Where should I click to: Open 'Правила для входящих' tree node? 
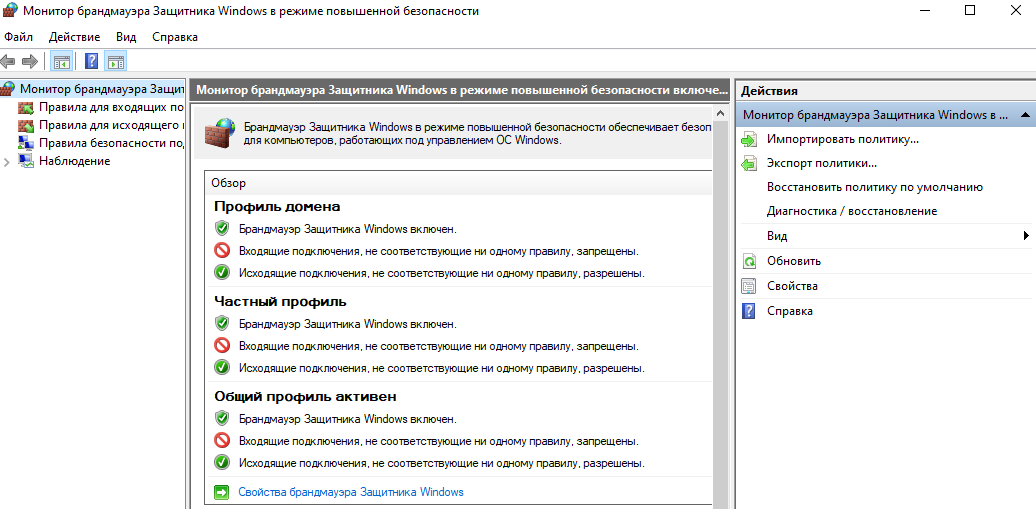[110, 107]
